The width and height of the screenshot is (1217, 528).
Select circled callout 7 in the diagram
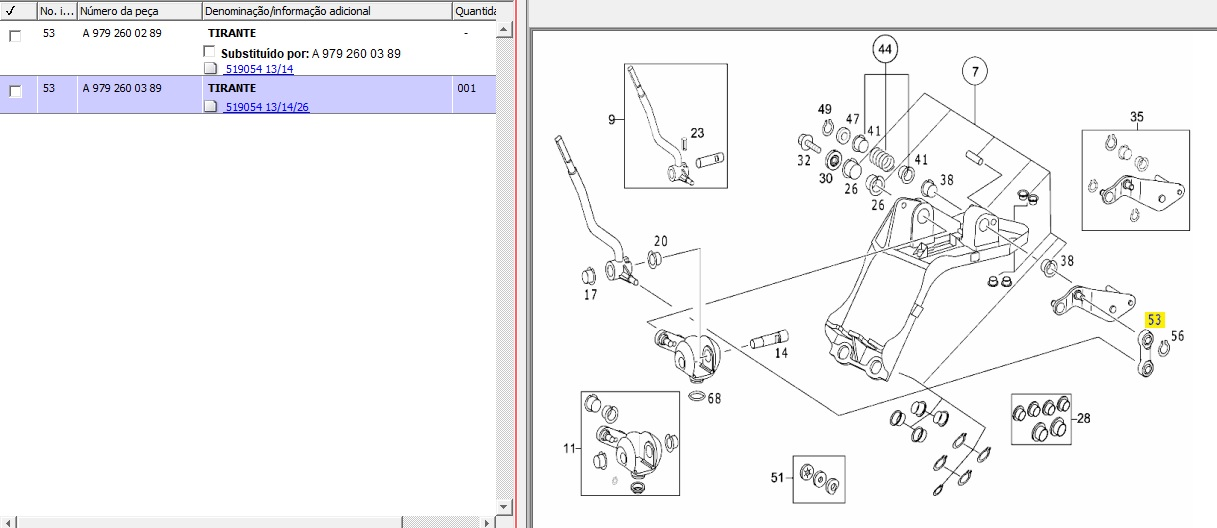pos(974,71)
